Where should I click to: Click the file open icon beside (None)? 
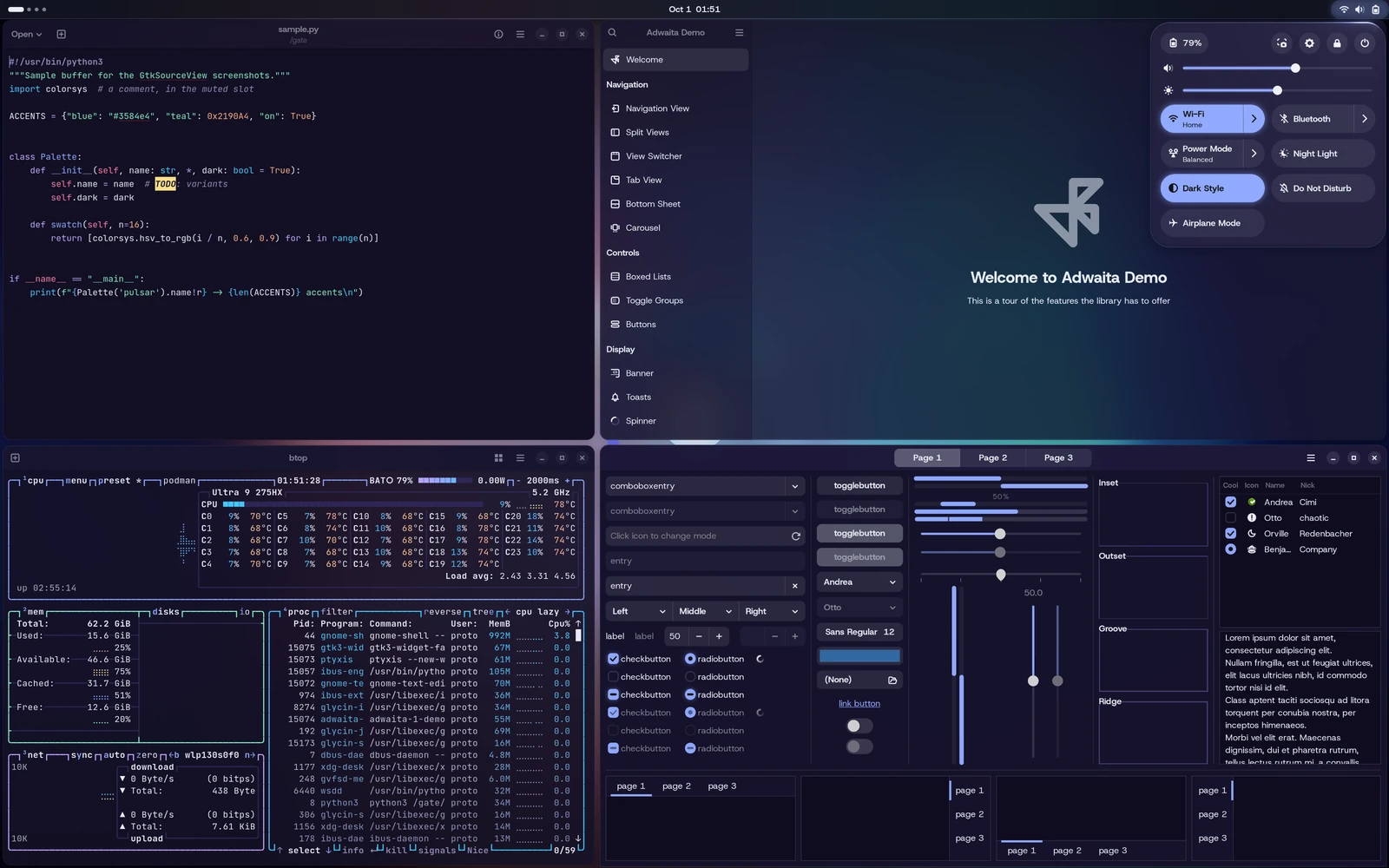pyautogui.click(x=892, y=680)
